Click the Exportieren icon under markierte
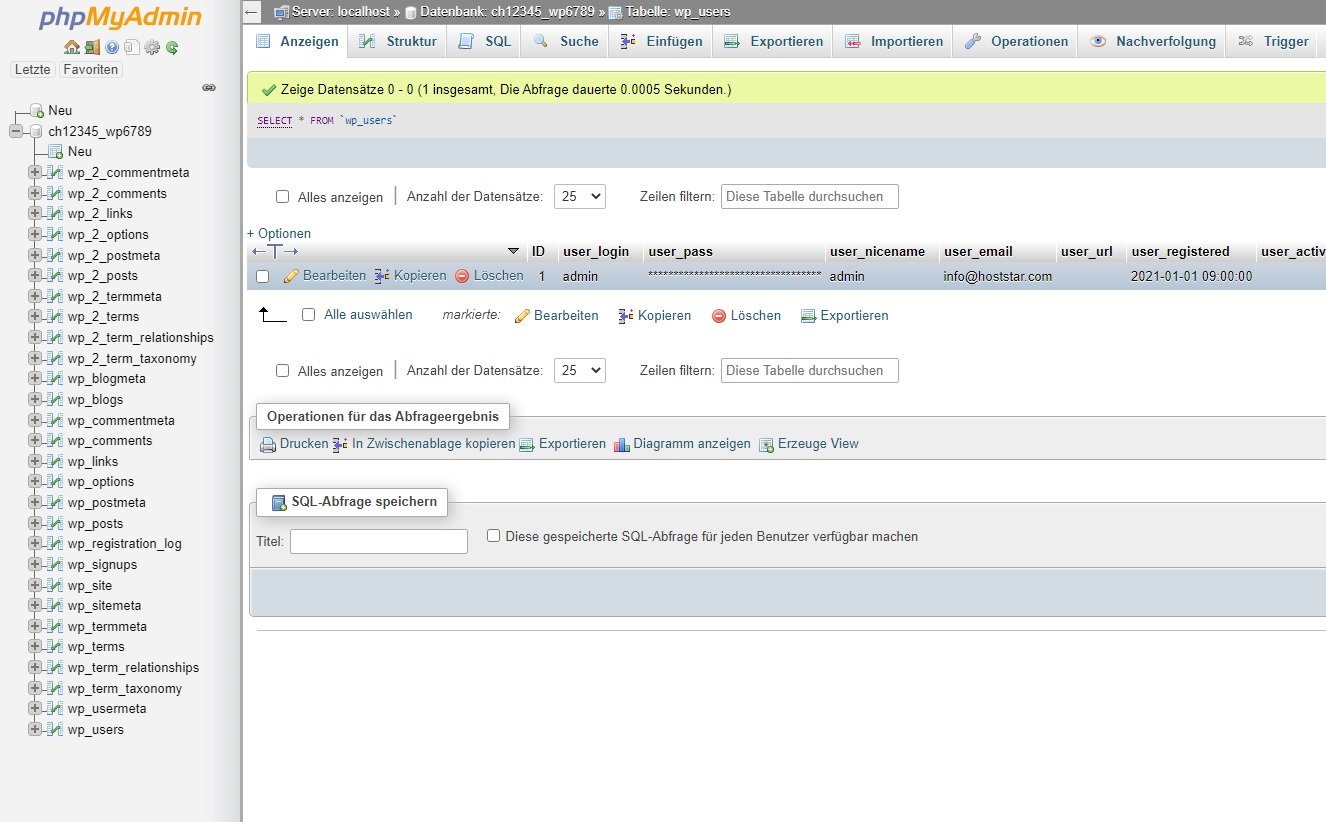The width and height of the screenshot is (1326, 822). pyautogui.click(x=809, y=316)
